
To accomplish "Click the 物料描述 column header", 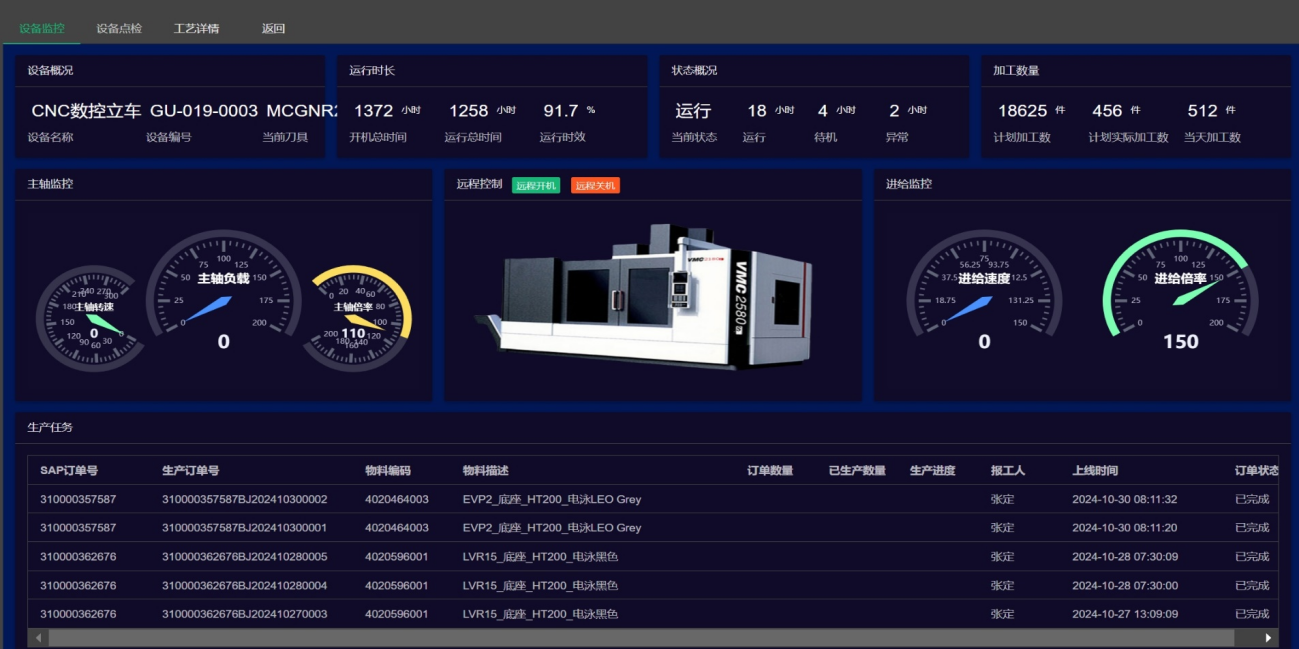I will click(x=486, y=470).
